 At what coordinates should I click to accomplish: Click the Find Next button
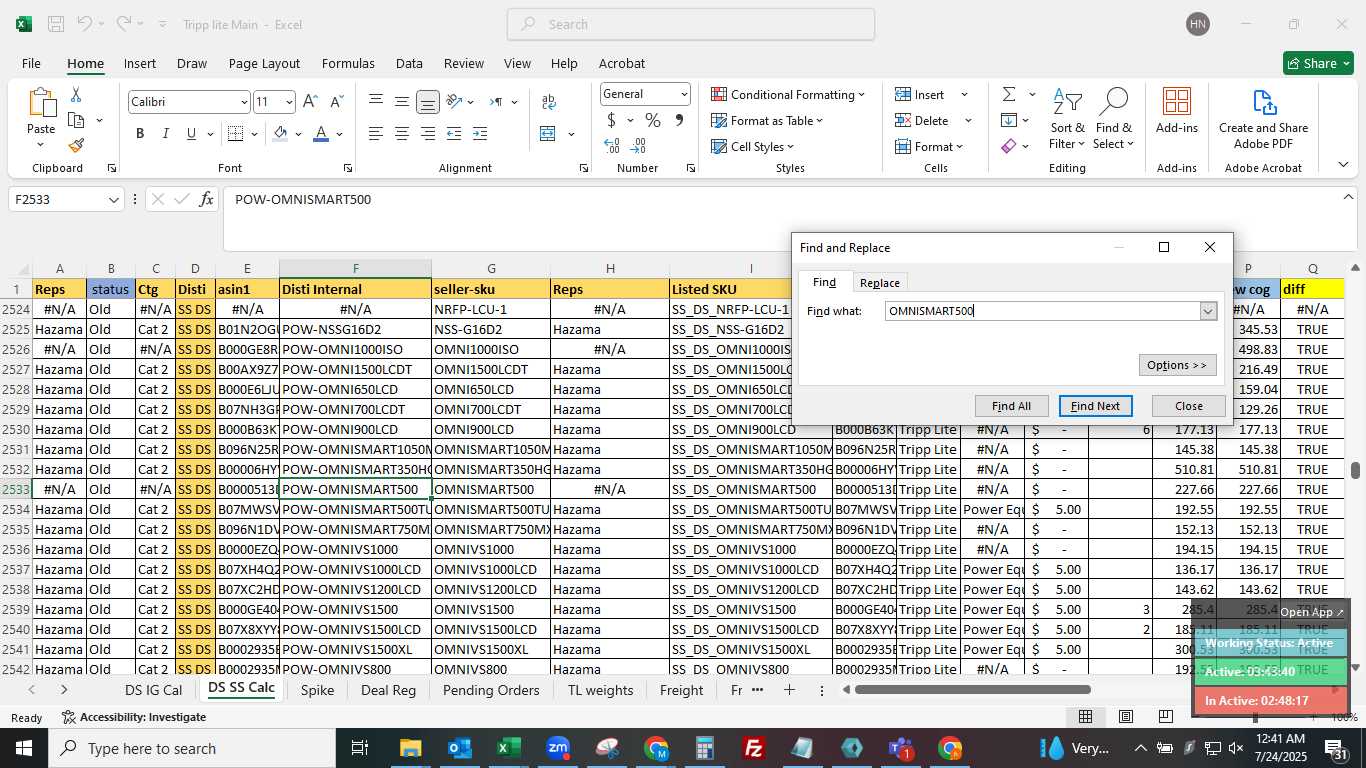click(1095, 406)
